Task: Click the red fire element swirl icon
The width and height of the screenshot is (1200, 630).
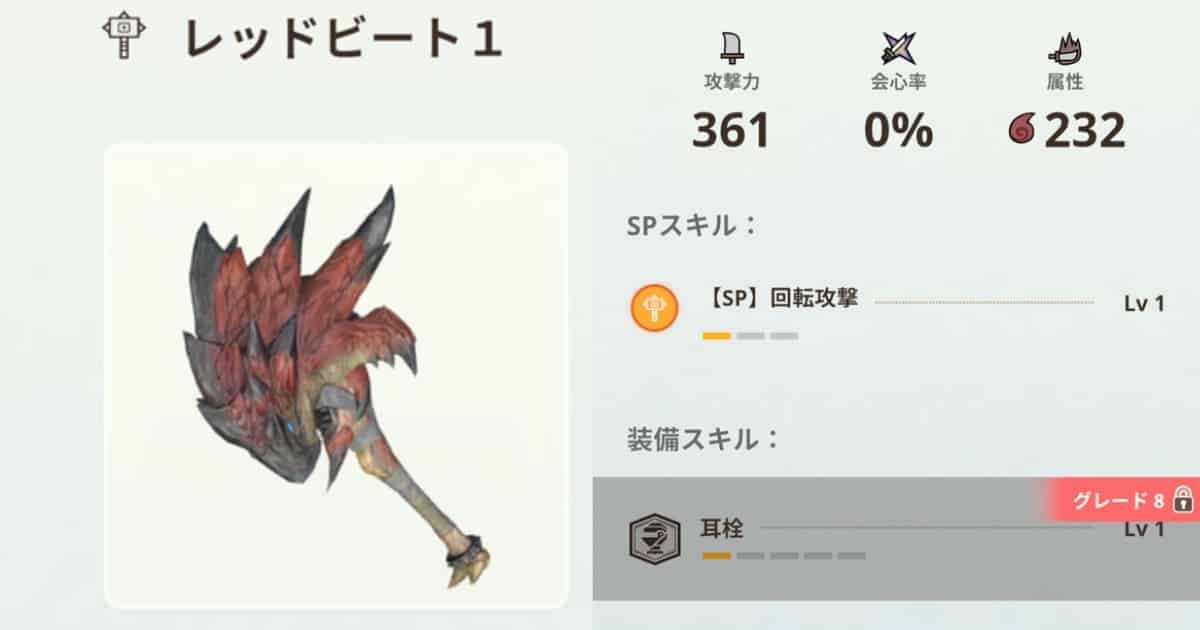Action: pos(1023,131)
